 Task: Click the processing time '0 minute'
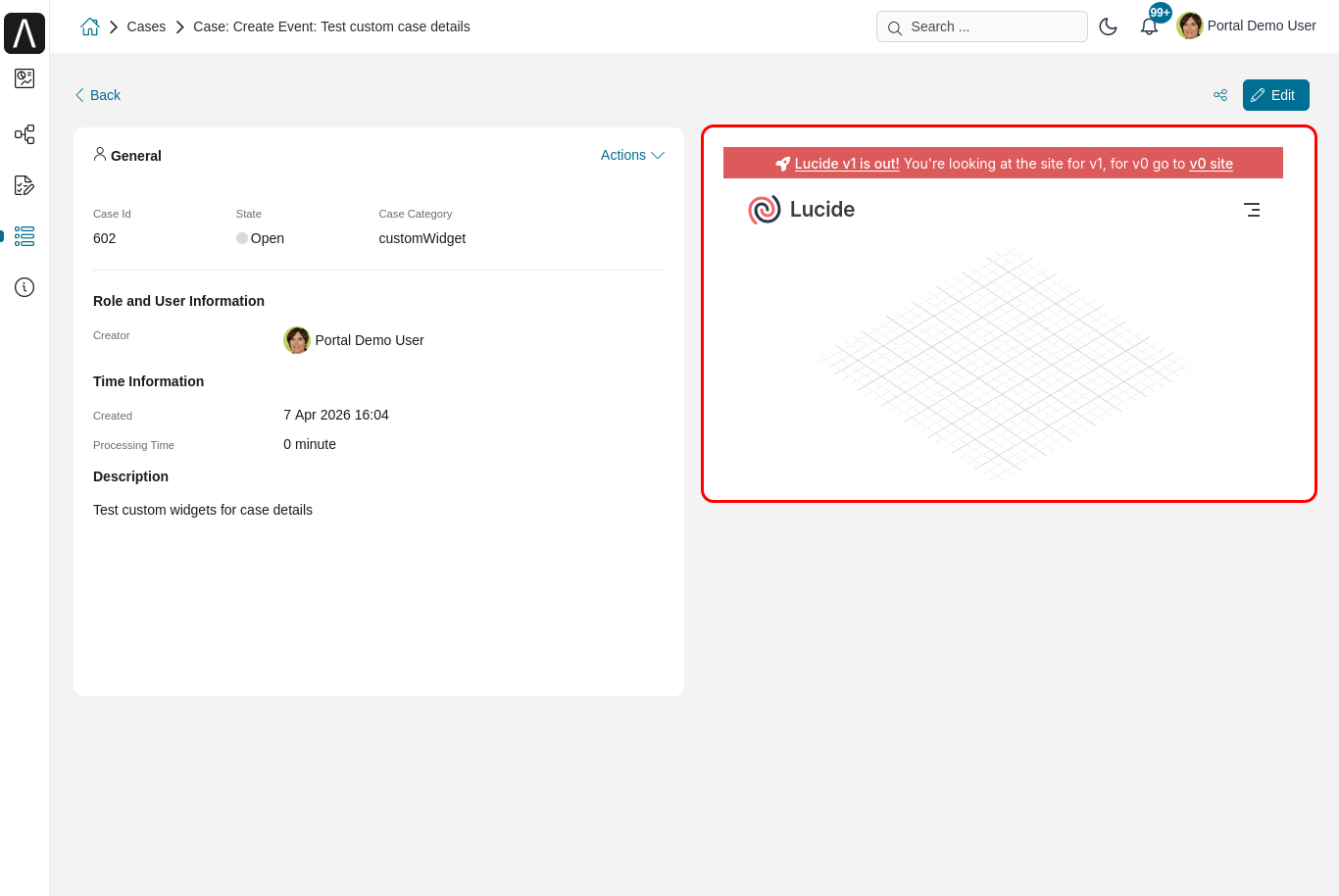(310, 444)
